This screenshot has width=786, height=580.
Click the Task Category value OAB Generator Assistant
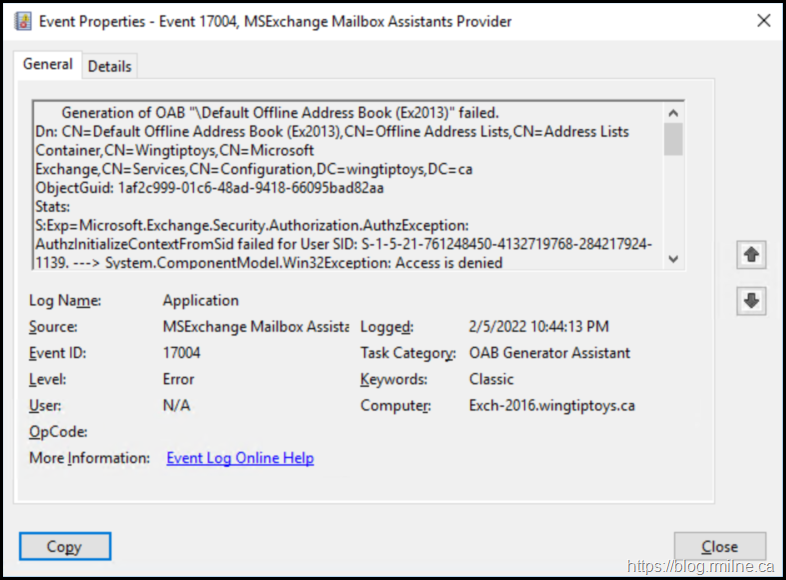549,353
